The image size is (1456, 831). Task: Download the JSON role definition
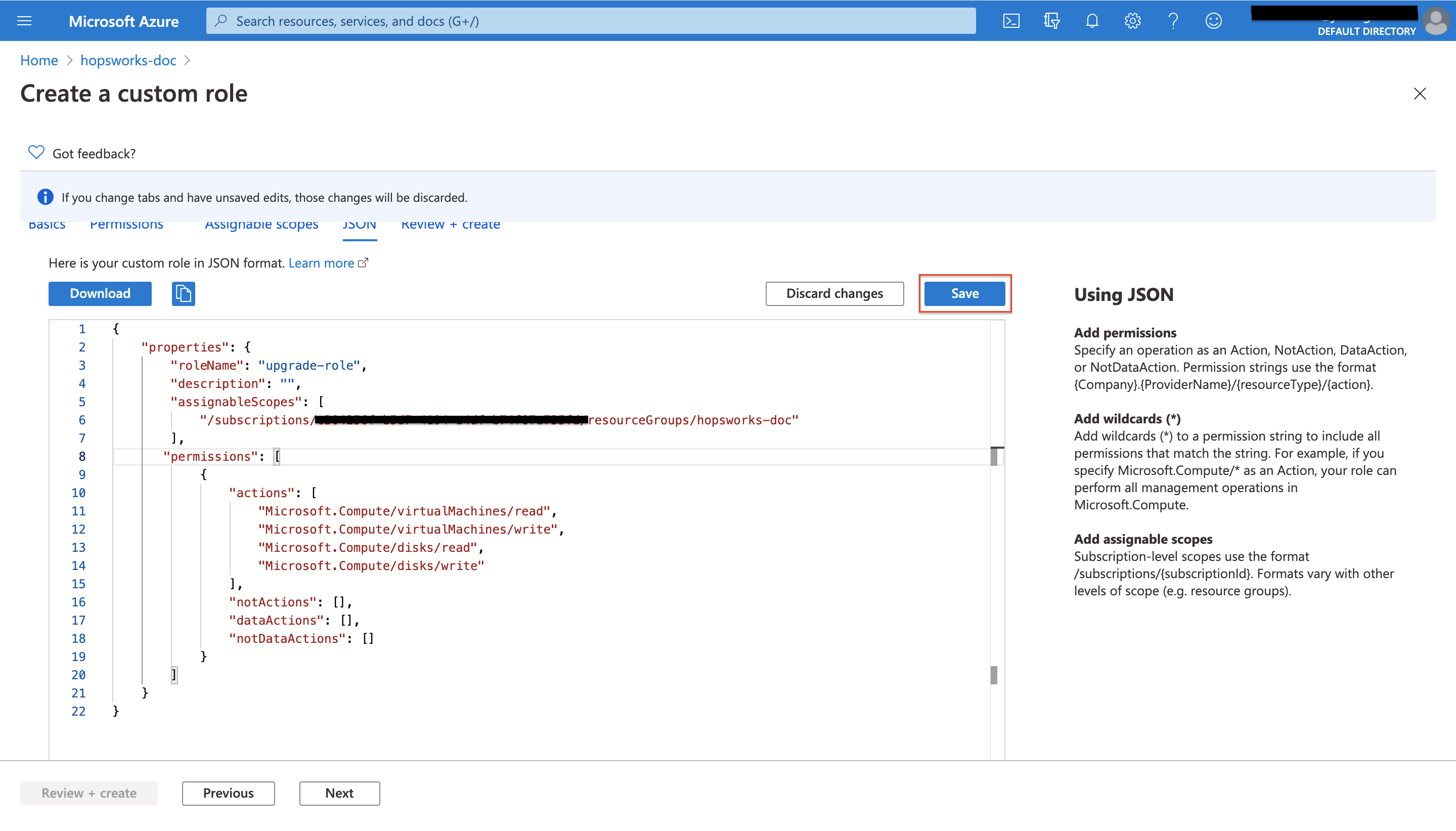[x=100, y=293]
